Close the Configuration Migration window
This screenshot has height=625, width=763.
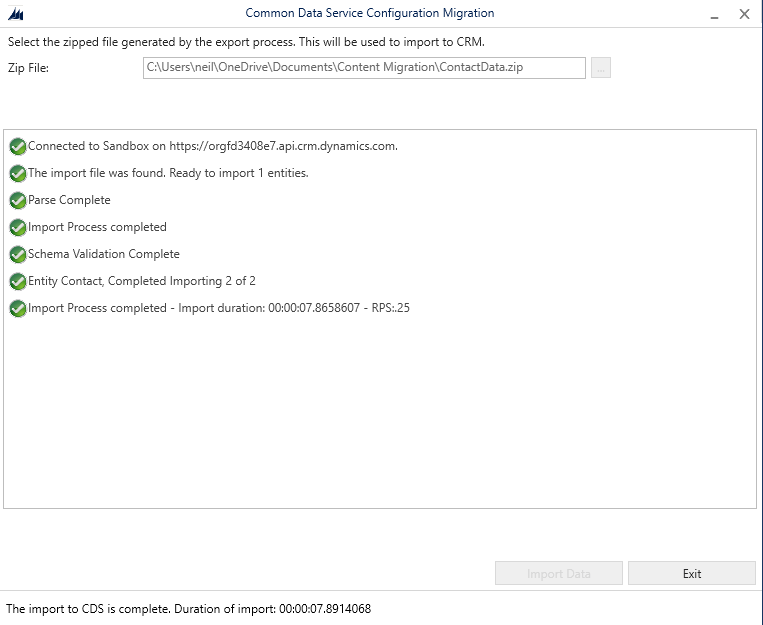click(x=744, y=14)
